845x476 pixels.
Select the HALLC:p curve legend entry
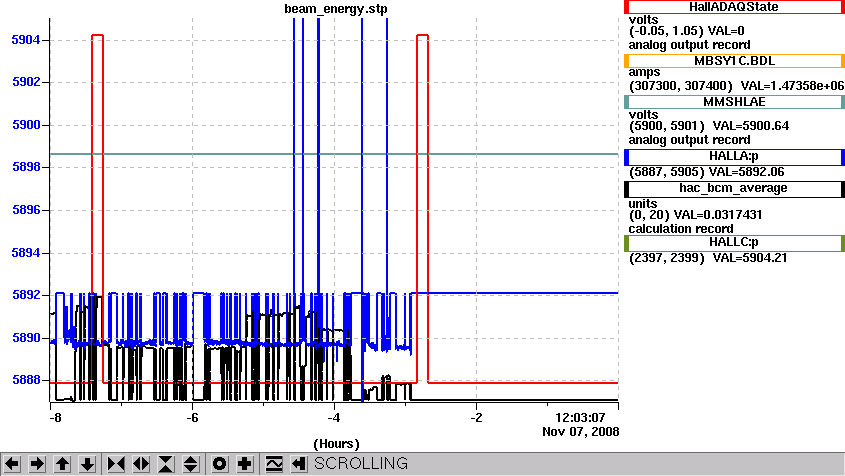tap(734, 243)
